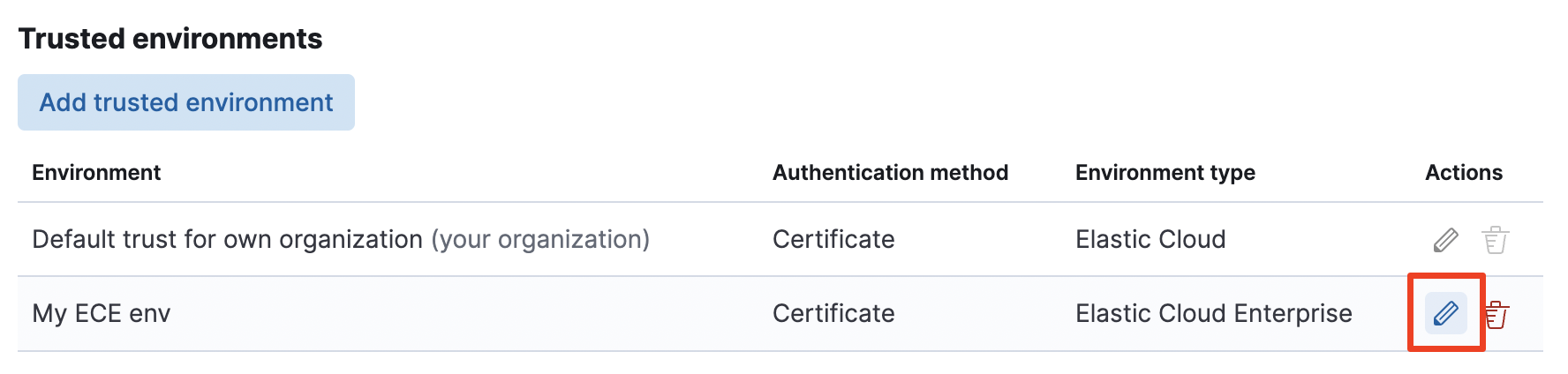Screen dimensions: 1568x374
Task: Edit the My ECE env trusted environment
Action: (1445, 313)
